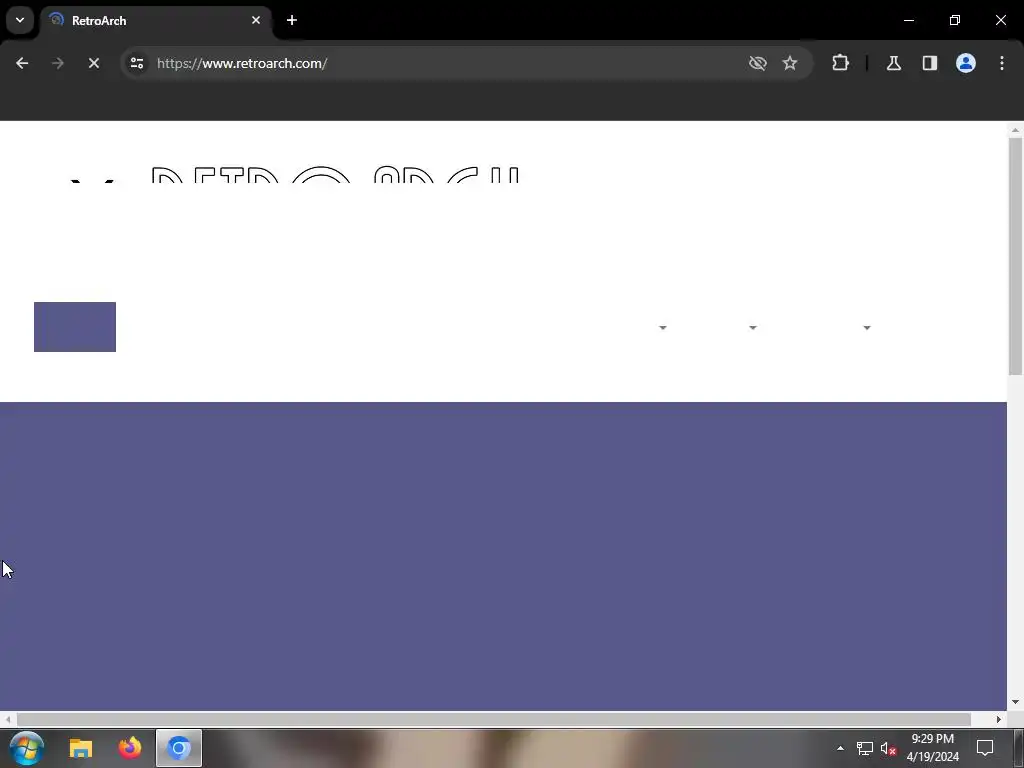Toggle the side panel icon

coord(930,63)
